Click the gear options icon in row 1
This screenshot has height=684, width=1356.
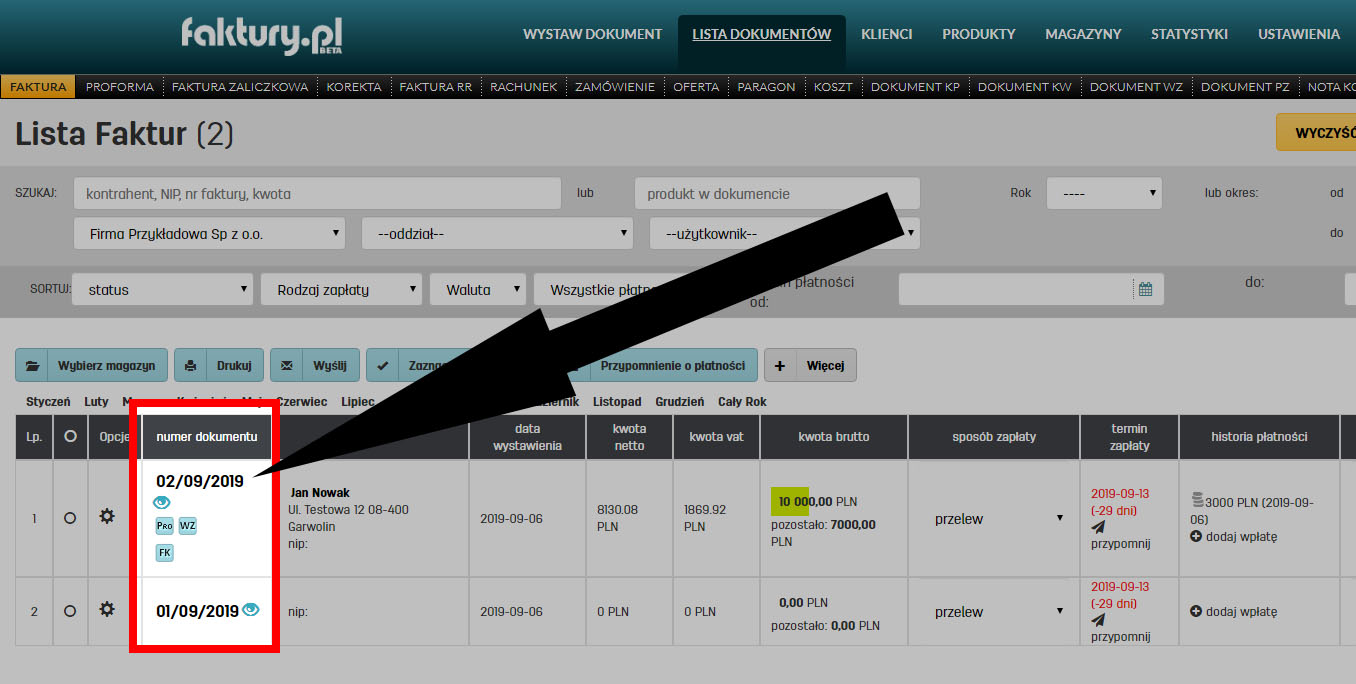(107, 517)
